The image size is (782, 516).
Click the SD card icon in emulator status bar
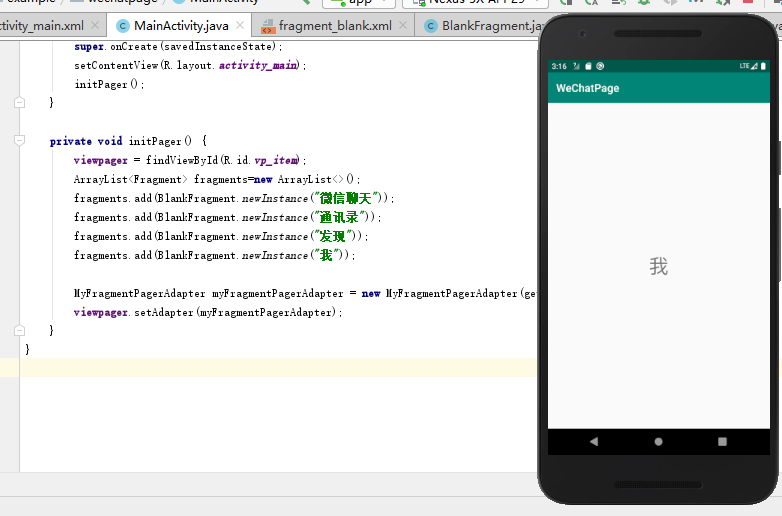(x=588, y=66)
